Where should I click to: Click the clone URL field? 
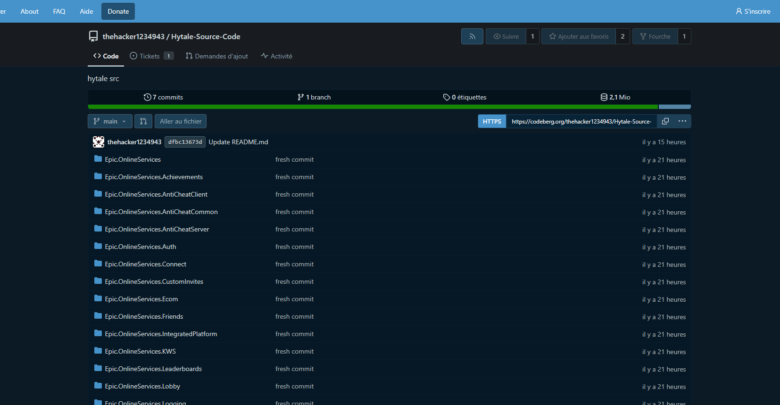[581, 121]
